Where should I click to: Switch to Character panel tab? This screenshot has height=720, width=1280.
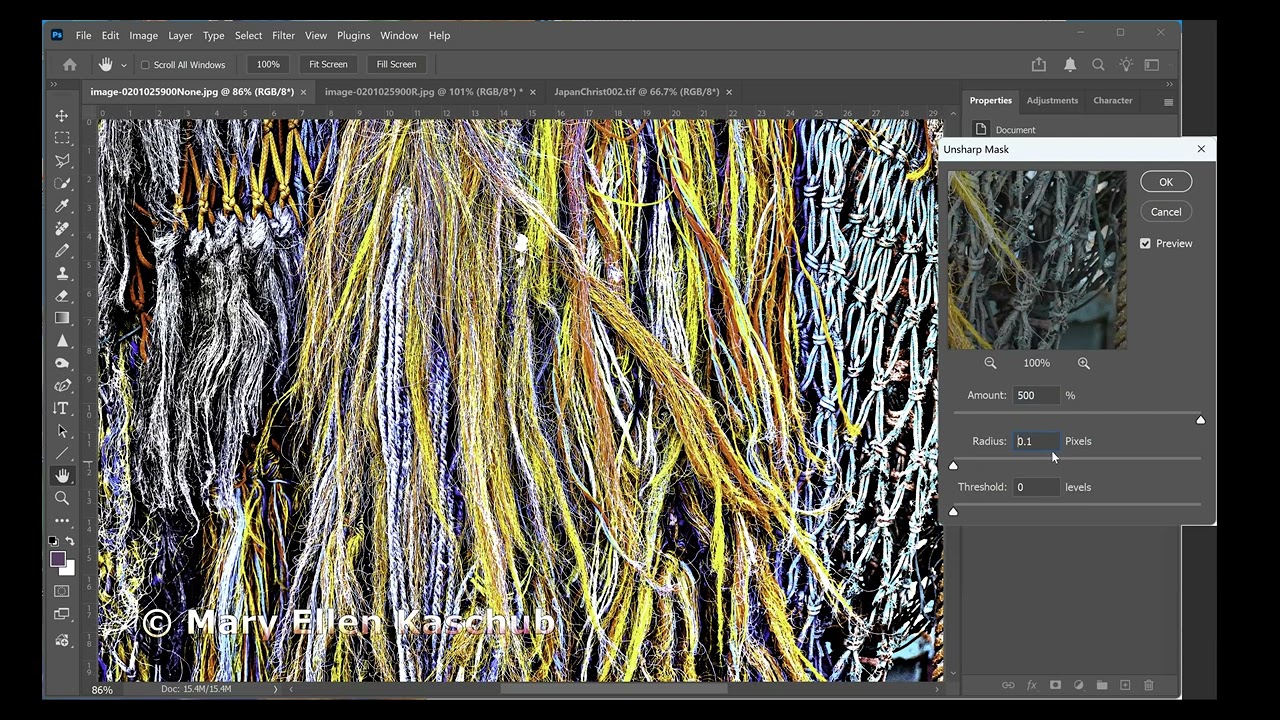tap(1113, 101)
